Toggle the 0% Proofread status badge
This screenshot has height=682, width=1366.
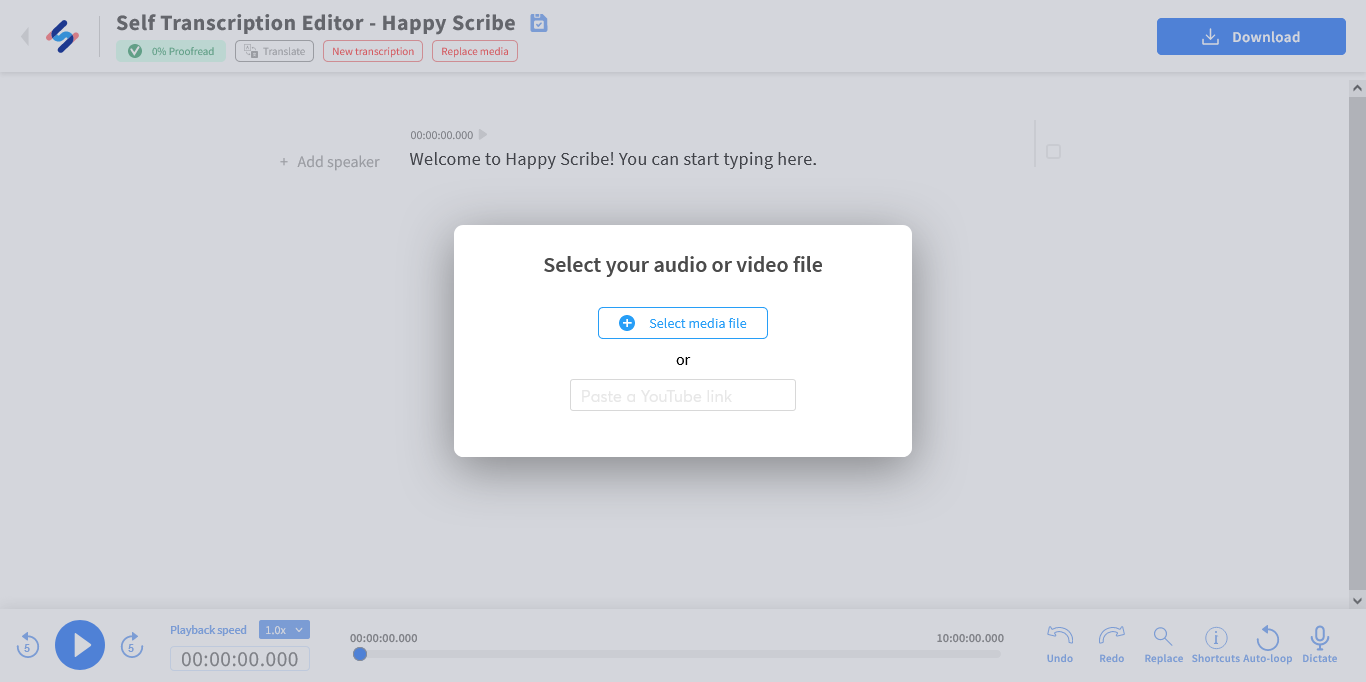click(x=171, y=51)
